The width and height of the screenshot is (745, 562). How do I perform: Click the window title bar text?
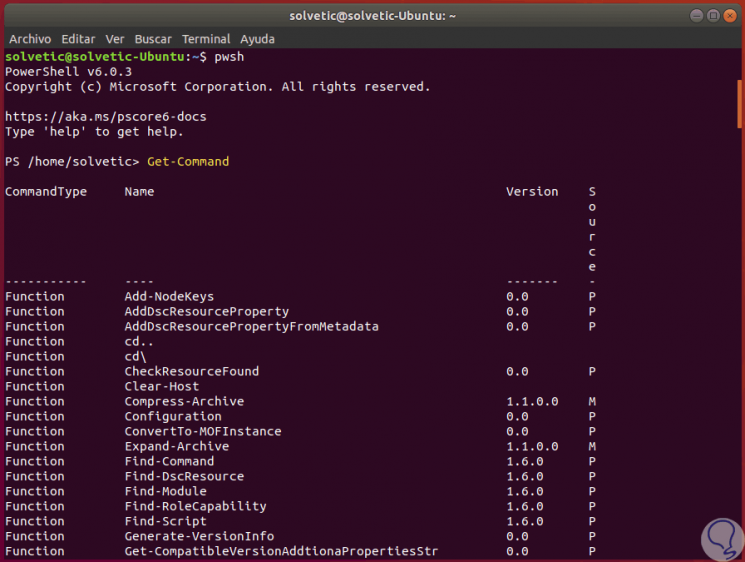pyautogui.click(x=372, y=16)
